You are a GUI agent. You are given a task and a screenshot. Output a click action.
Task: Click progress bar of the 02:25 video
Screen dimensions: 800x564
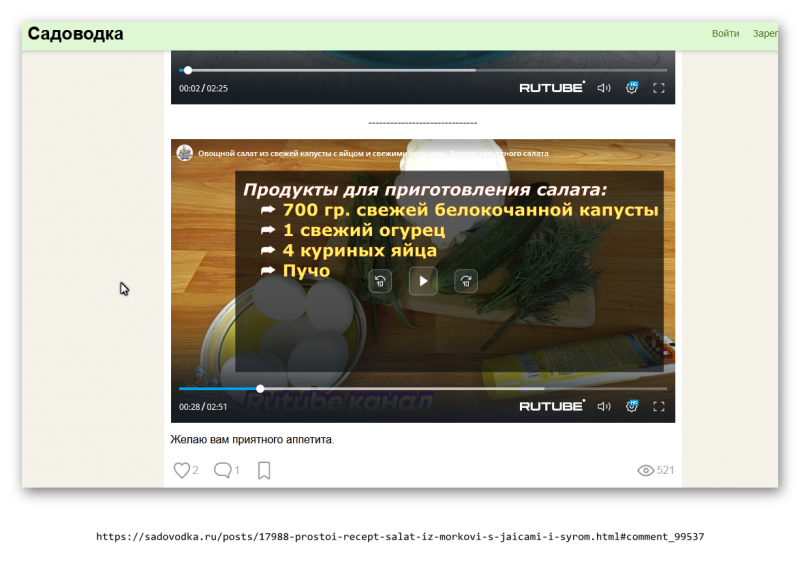tap(422, 70)
